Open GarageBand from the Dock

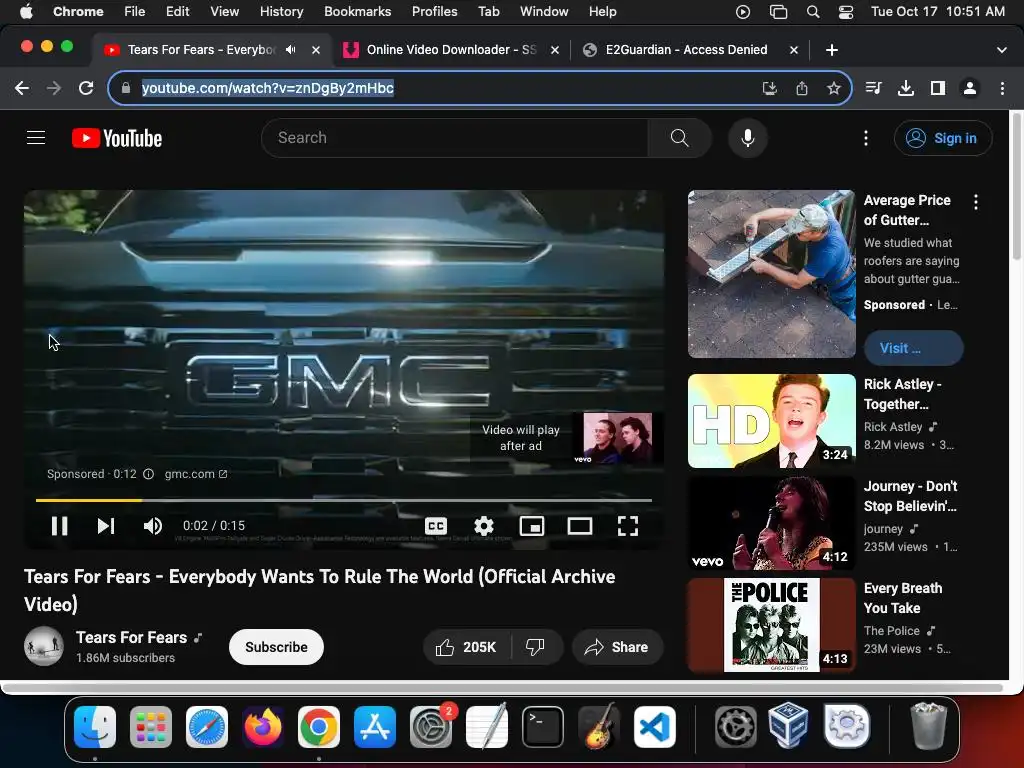[599, 726]
